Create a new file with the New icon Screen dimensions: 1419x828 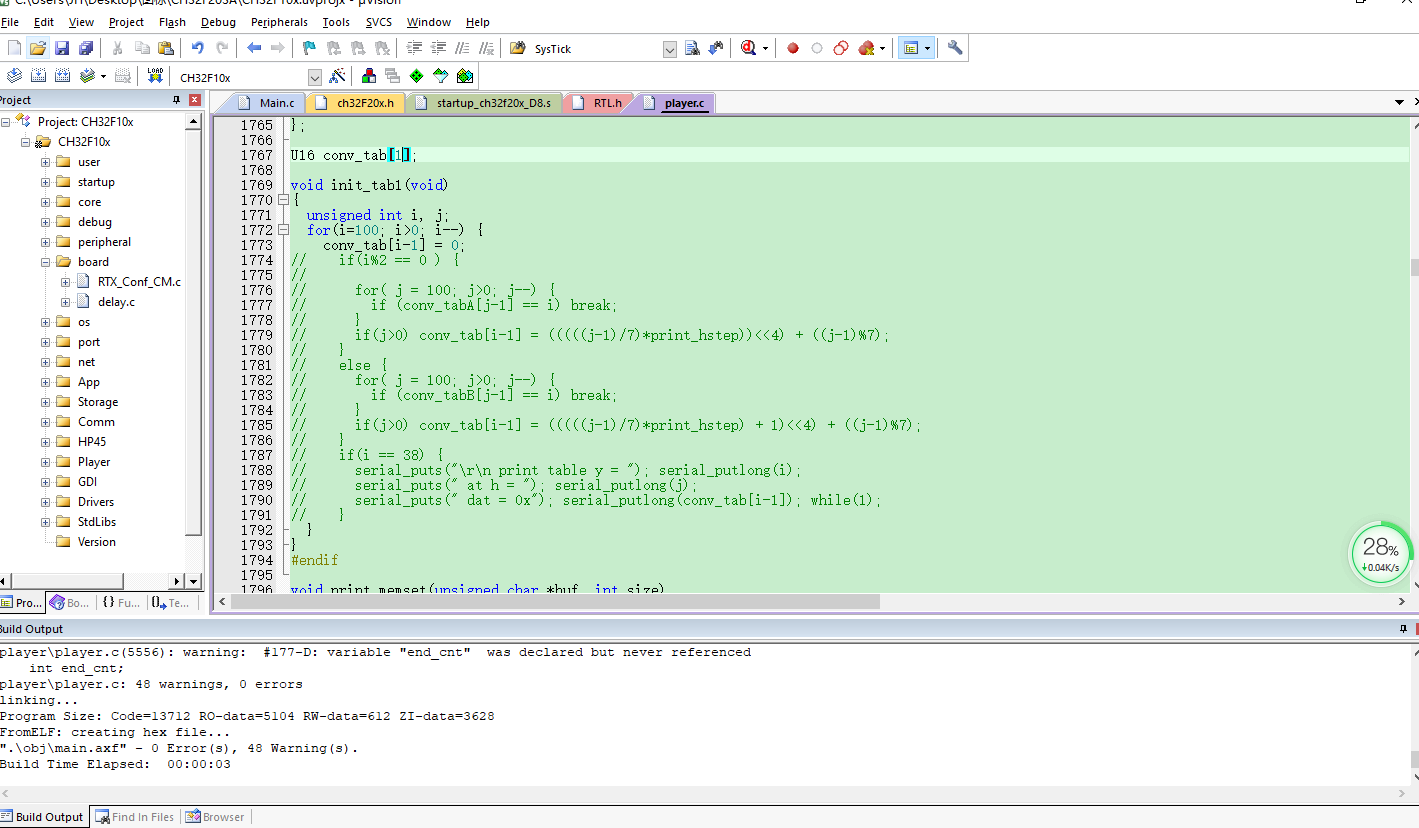[14, 48]
